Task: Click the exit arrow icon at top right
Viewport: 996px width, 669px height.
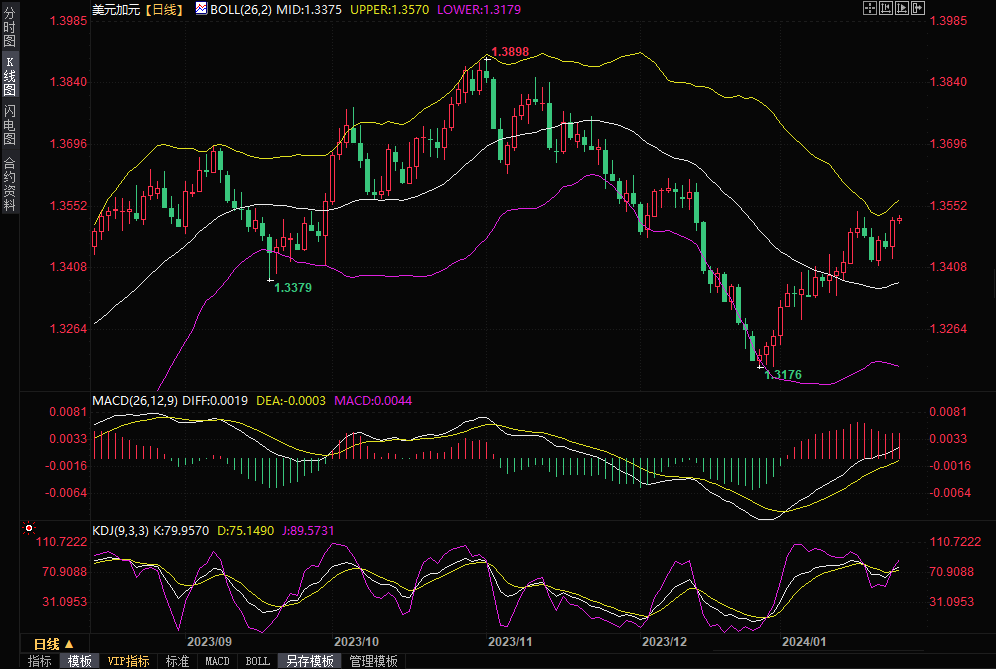Action: pos(917,8)
